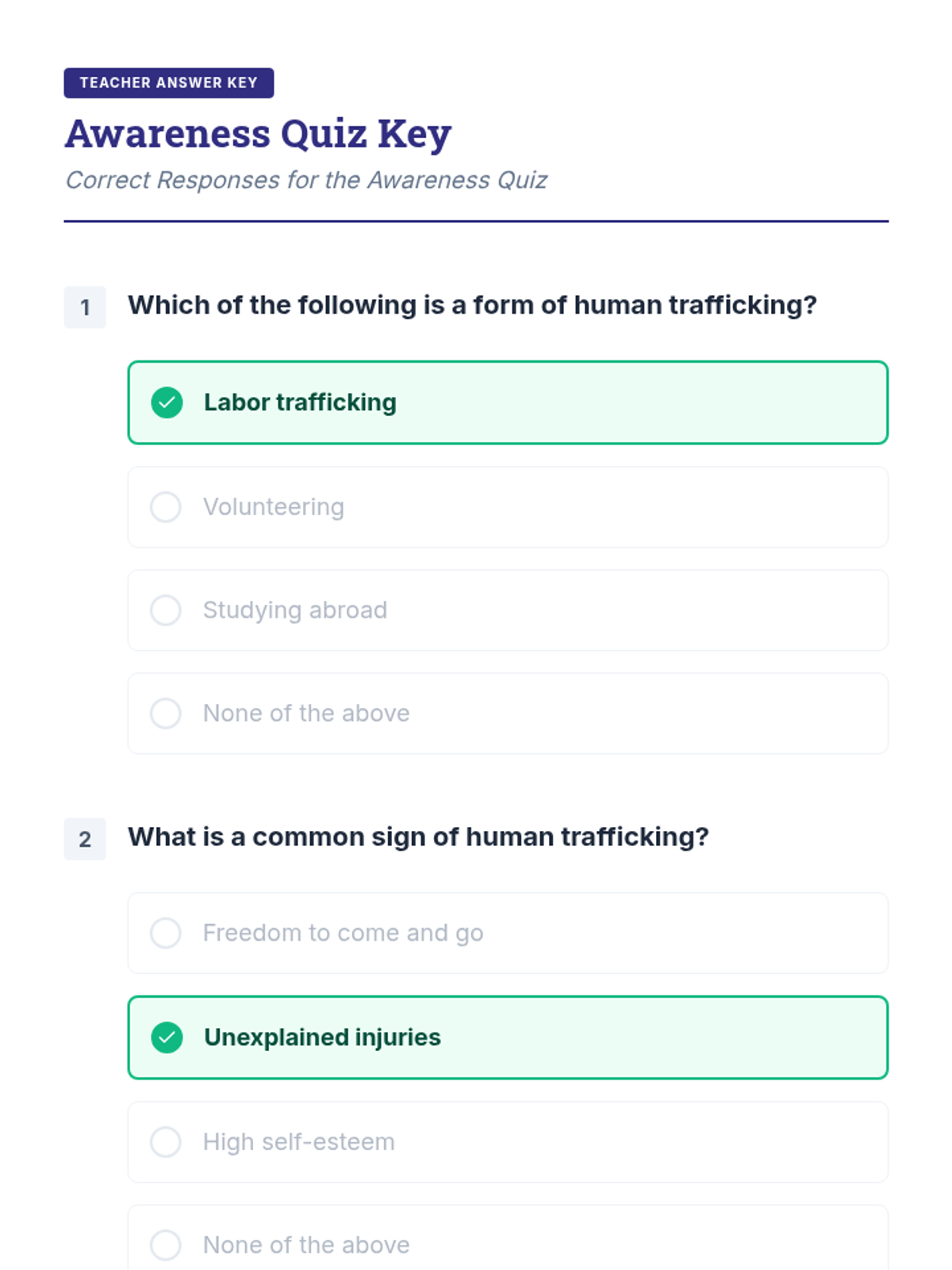
Task: Click the High self-esteem option text
Action: [299, 1142]
